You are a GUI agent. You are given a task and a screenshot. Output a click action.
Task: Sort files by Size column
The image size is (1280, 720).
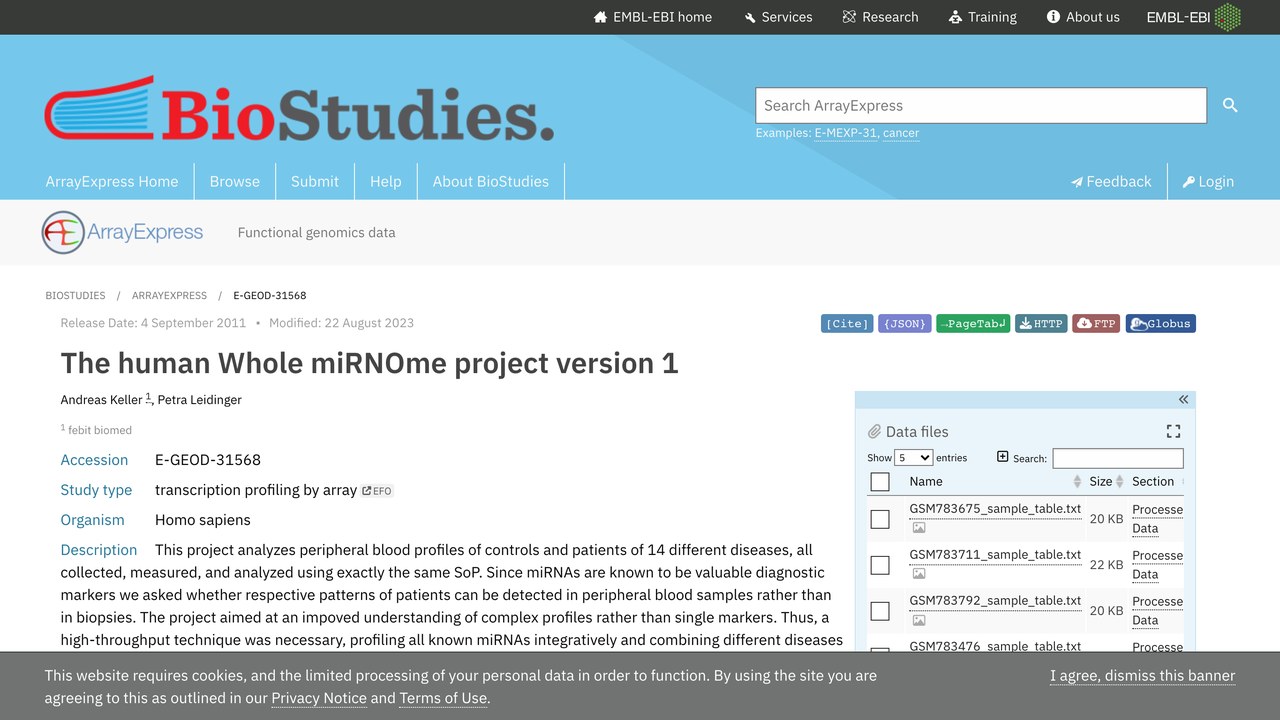(1106, 481)
